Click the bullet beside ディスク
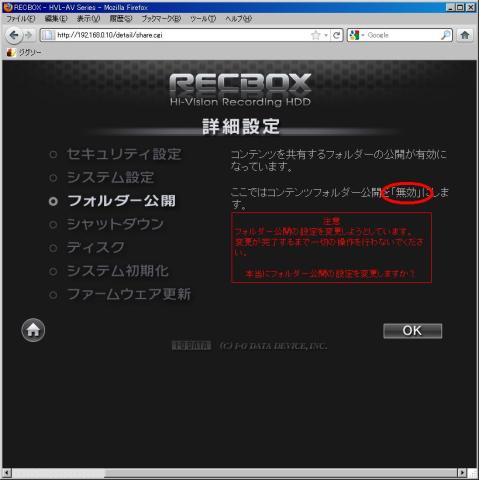Screen dimensions: 479x480 coord(53,248)
